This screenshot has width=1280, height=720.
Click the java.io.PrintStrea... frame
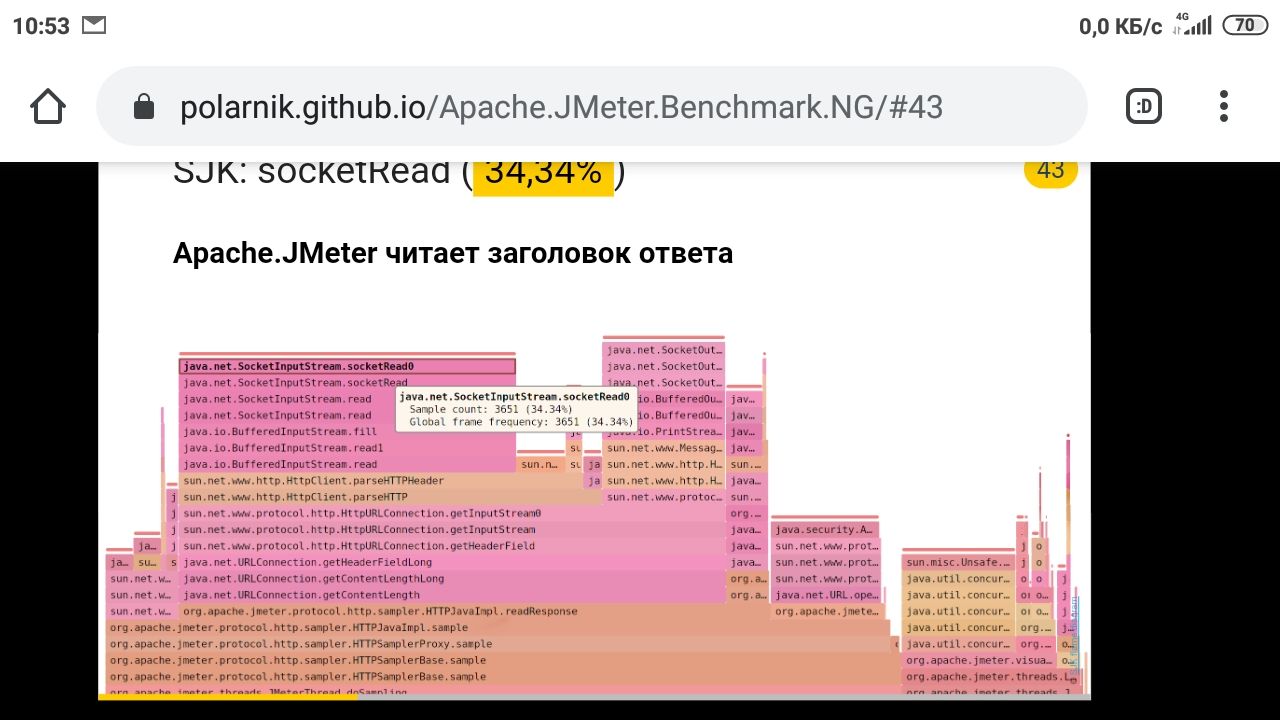tap(664, 432)
